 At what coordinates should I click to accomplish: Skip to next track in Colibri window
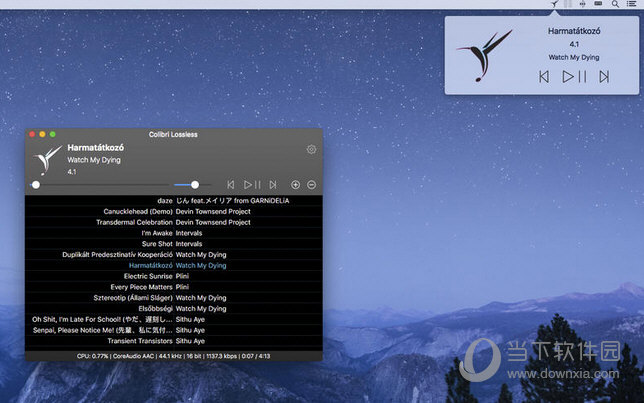coord(273,185)
